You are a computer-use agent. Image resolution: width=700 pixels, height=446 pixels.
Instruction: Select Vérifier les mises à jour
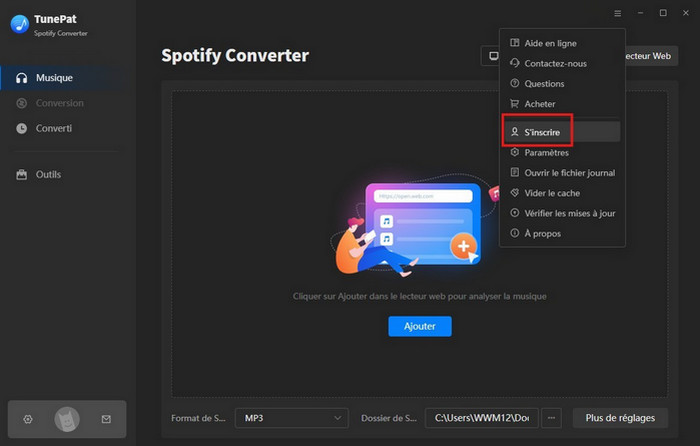pos(562,213)
